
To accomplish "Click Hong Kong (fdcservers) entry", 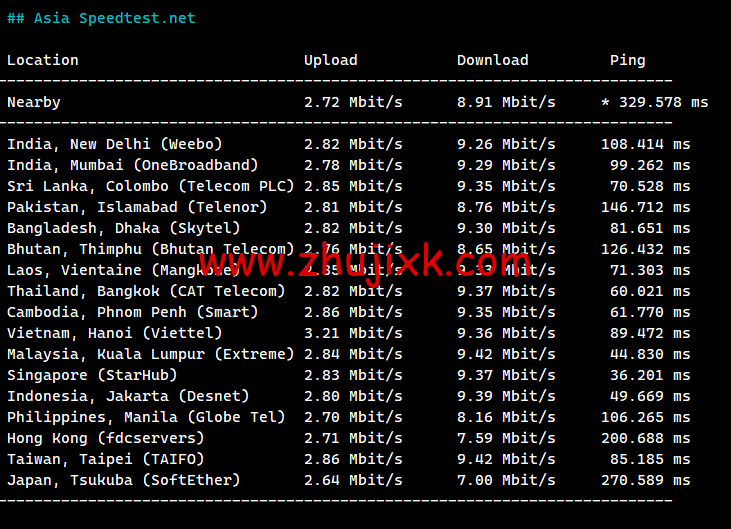I will (x=105, y=438).
